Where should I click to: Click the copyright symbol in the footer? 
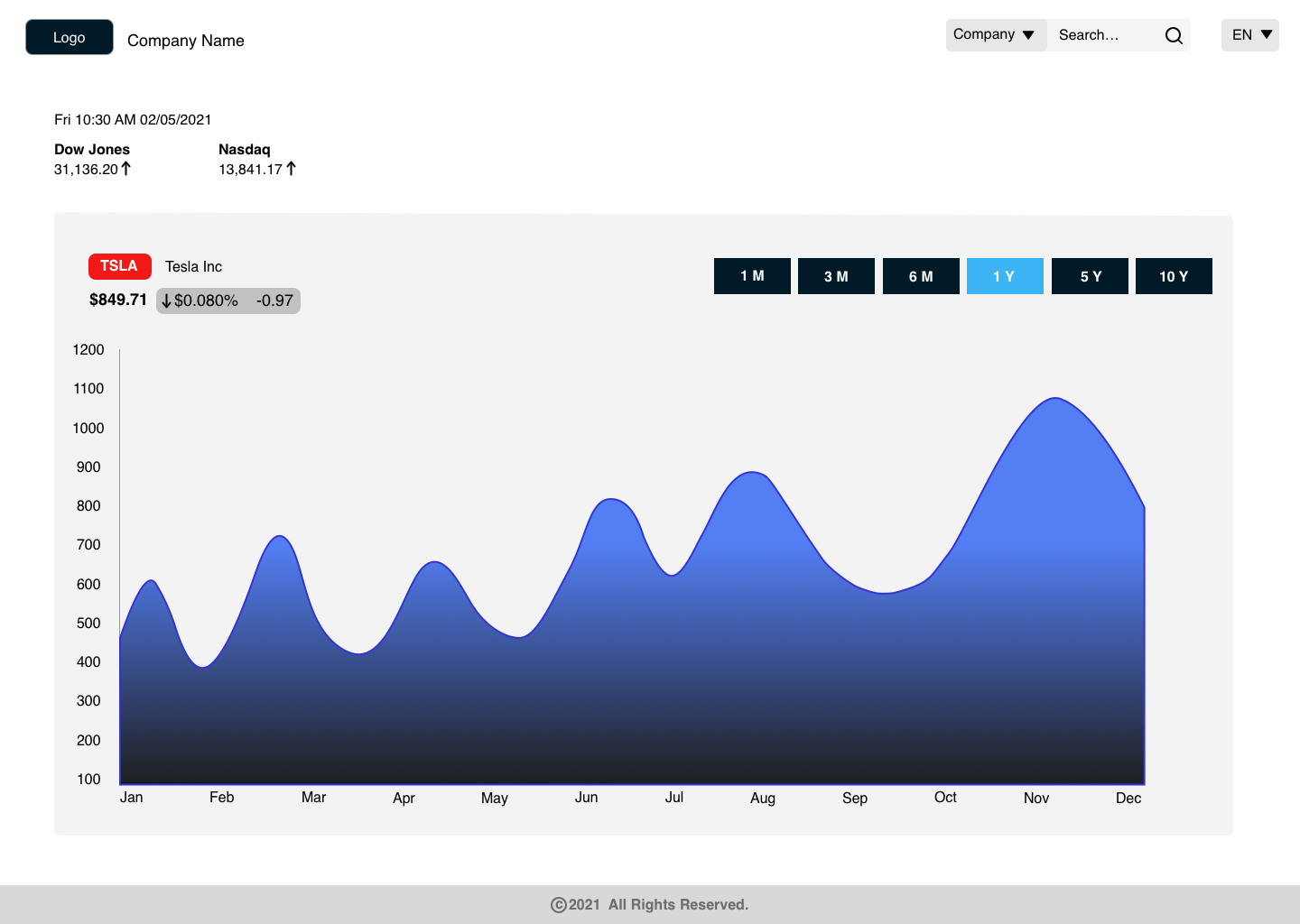(x=558, y=905)
